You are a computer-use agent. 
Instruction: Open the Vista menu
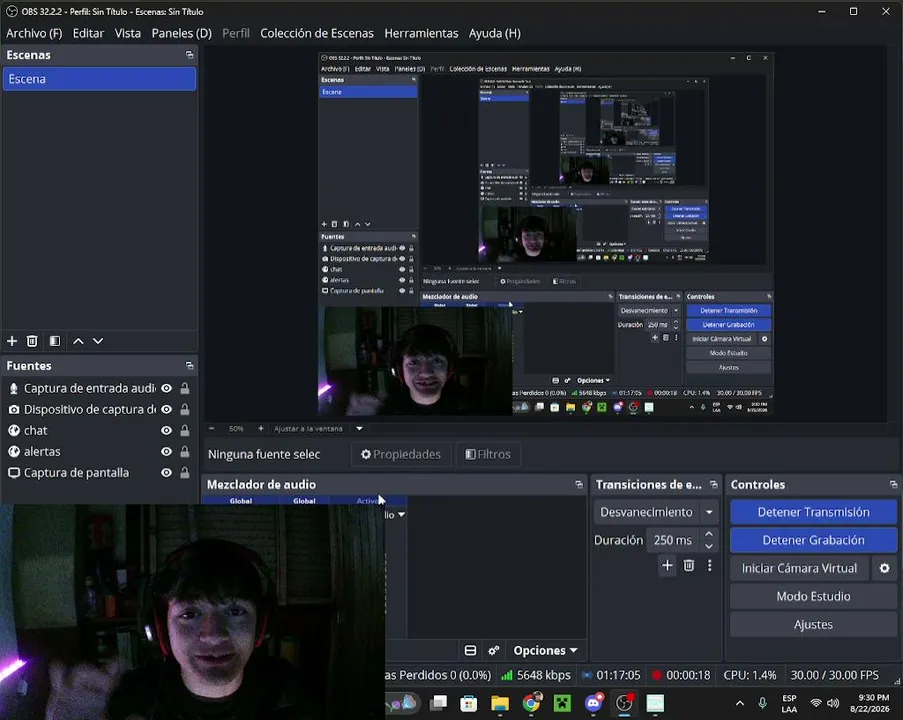[x=128, y=33]
